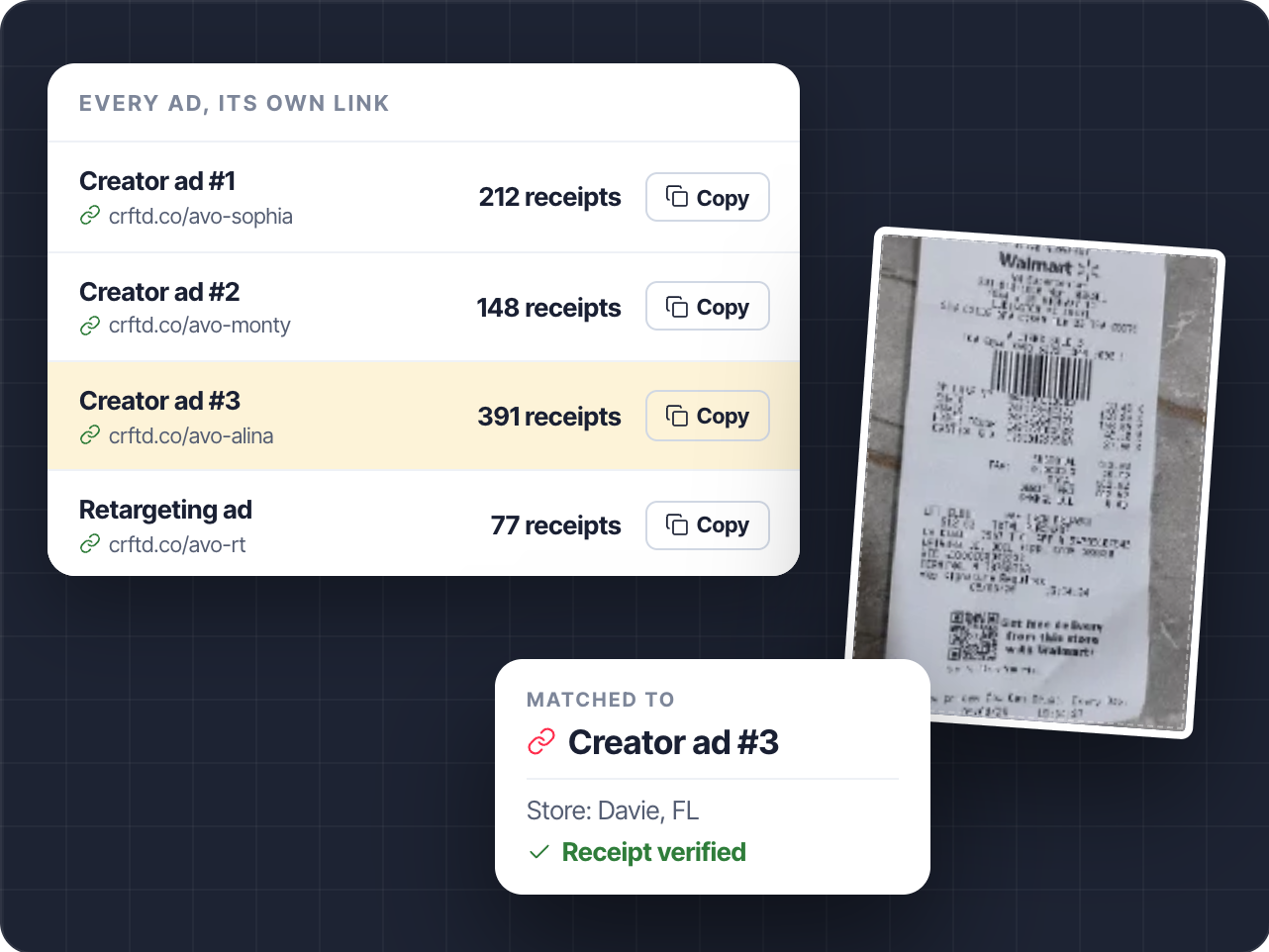This screenshot has height=952, width=1269.
Task: Click link icon beside crftd.co/avo-alina
Action: [90, 435]
